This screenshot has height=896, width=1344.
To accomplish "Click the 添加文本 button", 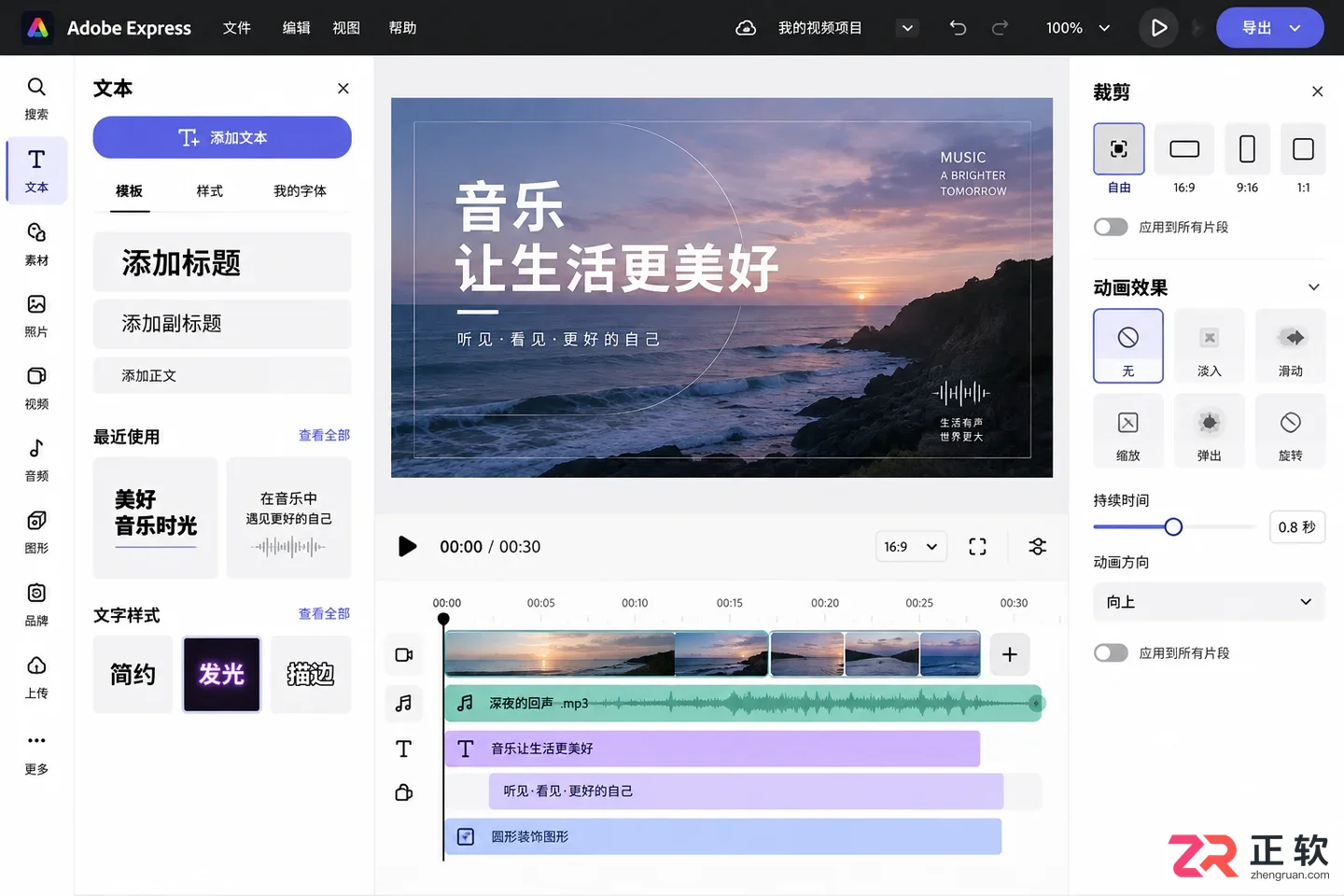I will click(x=222, y=137).
